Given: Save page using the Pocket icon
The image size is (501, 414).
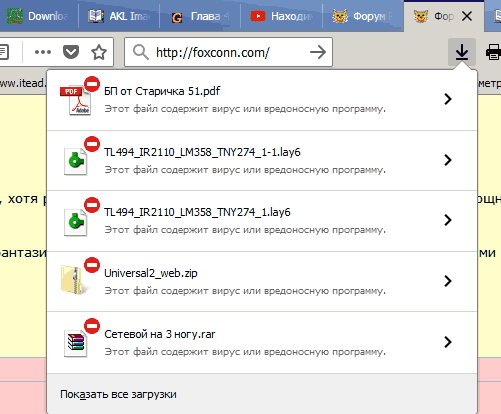Looking at the screenshot, I should [71, 52].
